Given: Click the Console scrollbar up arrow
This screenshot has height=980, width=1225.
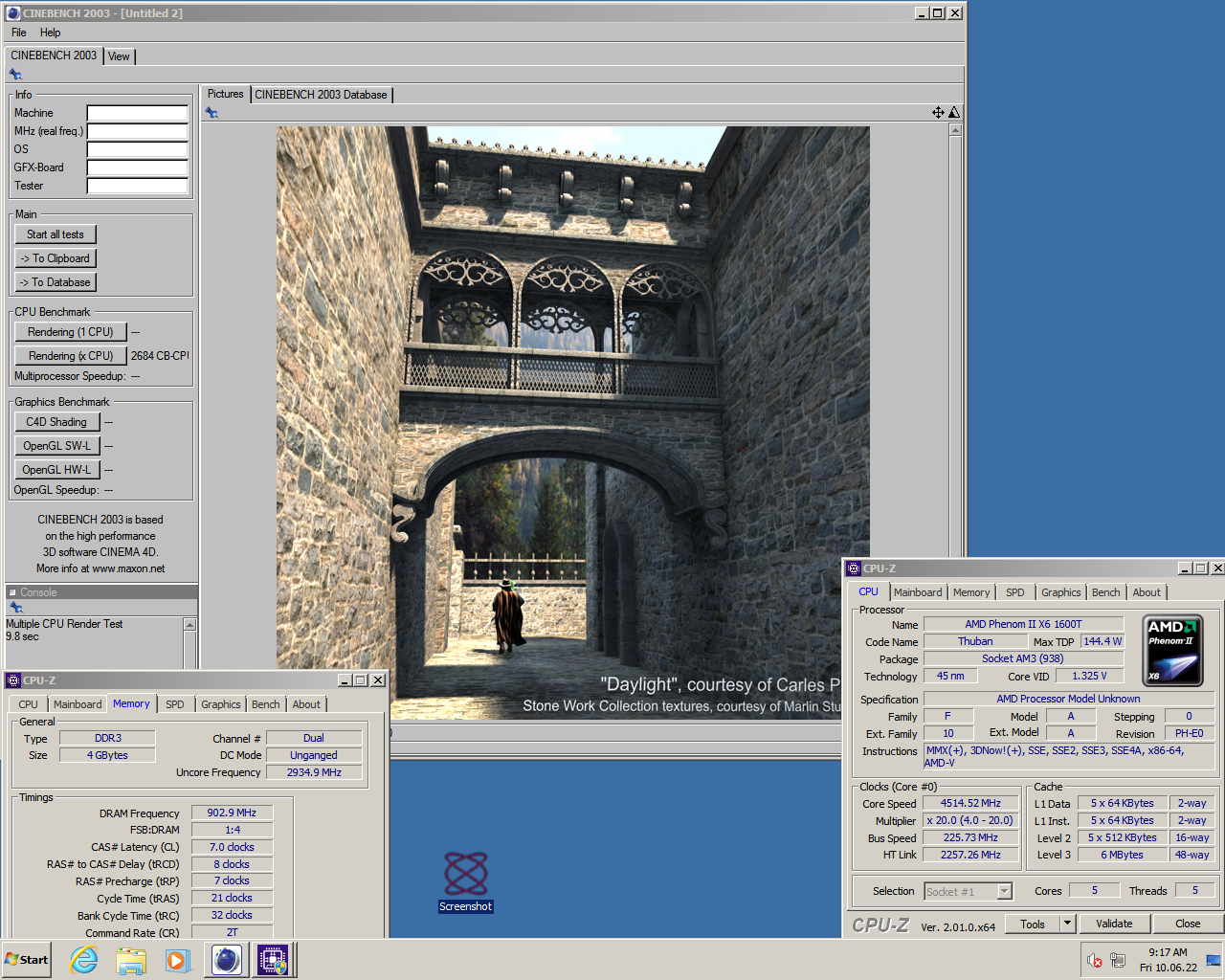Looking at the screenshot, I should [189, 625].
